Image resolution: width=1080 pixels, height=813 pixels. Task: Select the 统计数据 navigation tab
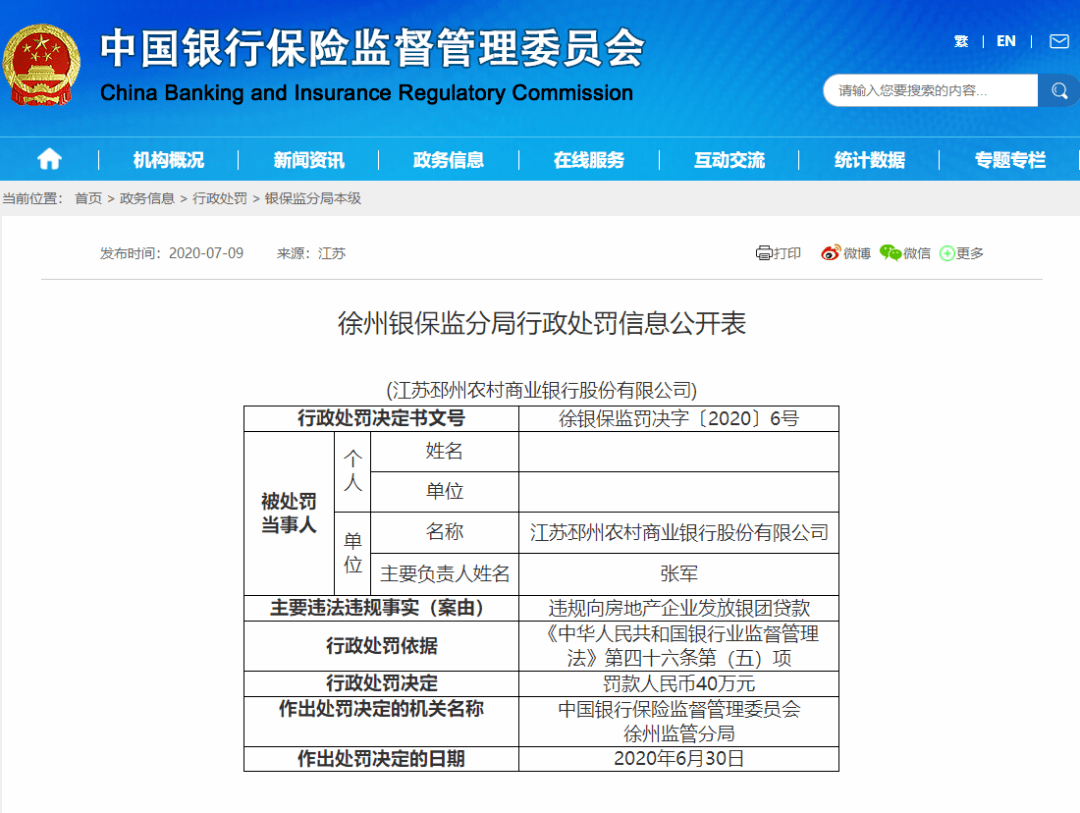(868, 158)
